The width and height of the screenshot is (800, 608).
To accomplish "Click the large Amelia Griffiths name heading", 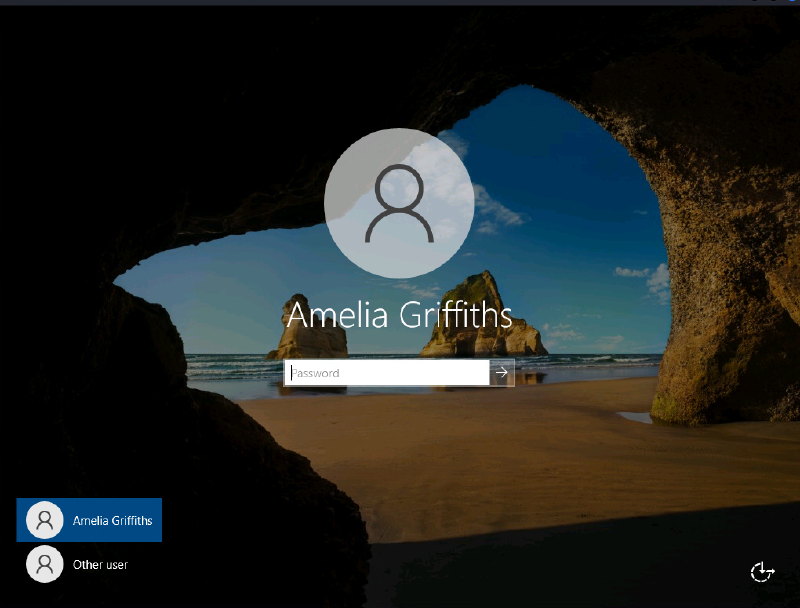I will click(x=399, y=315).
